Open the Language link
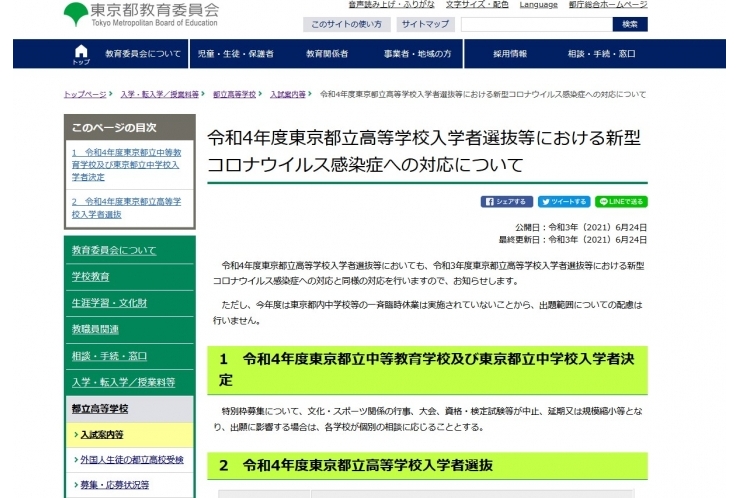Image resolution: width=740 pixels, height=498 pixels. coord(538,5)
